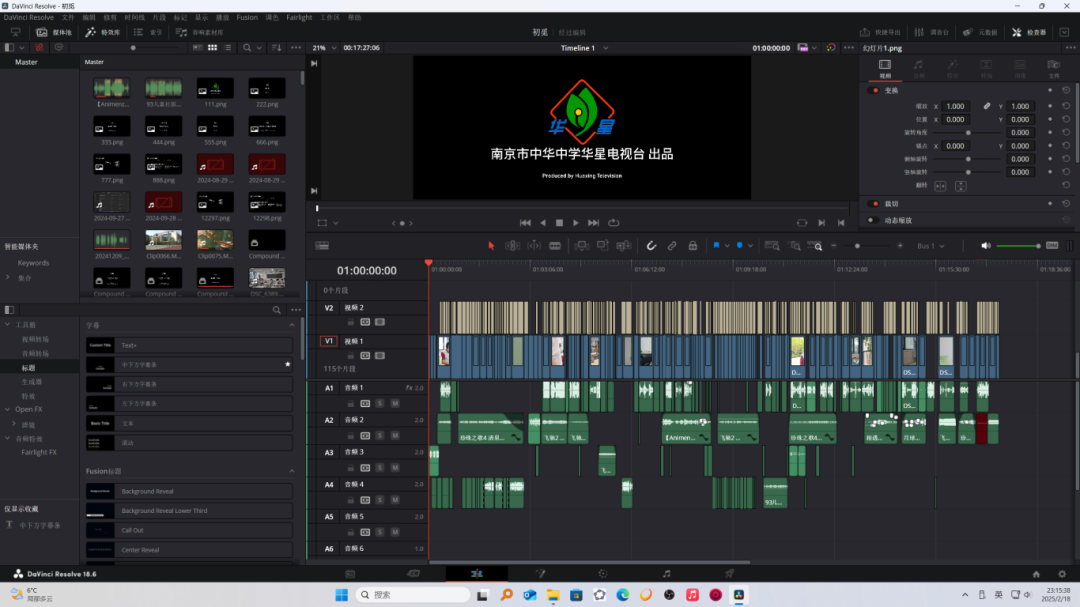Open the Fusion menu
Viewport: 1080px width, 607px height.
[x=247, y=17]
